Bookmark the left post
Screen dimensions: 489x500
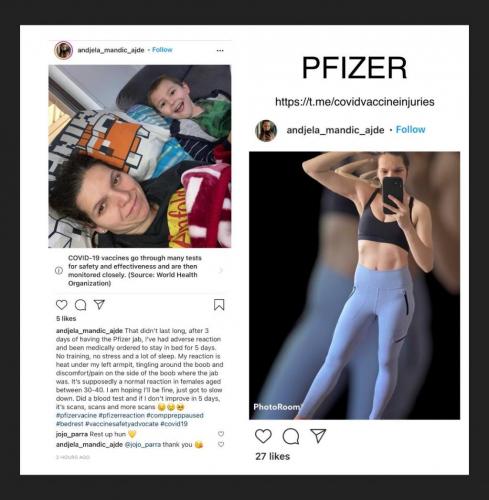pyautogui.click(x=219, y=305)
